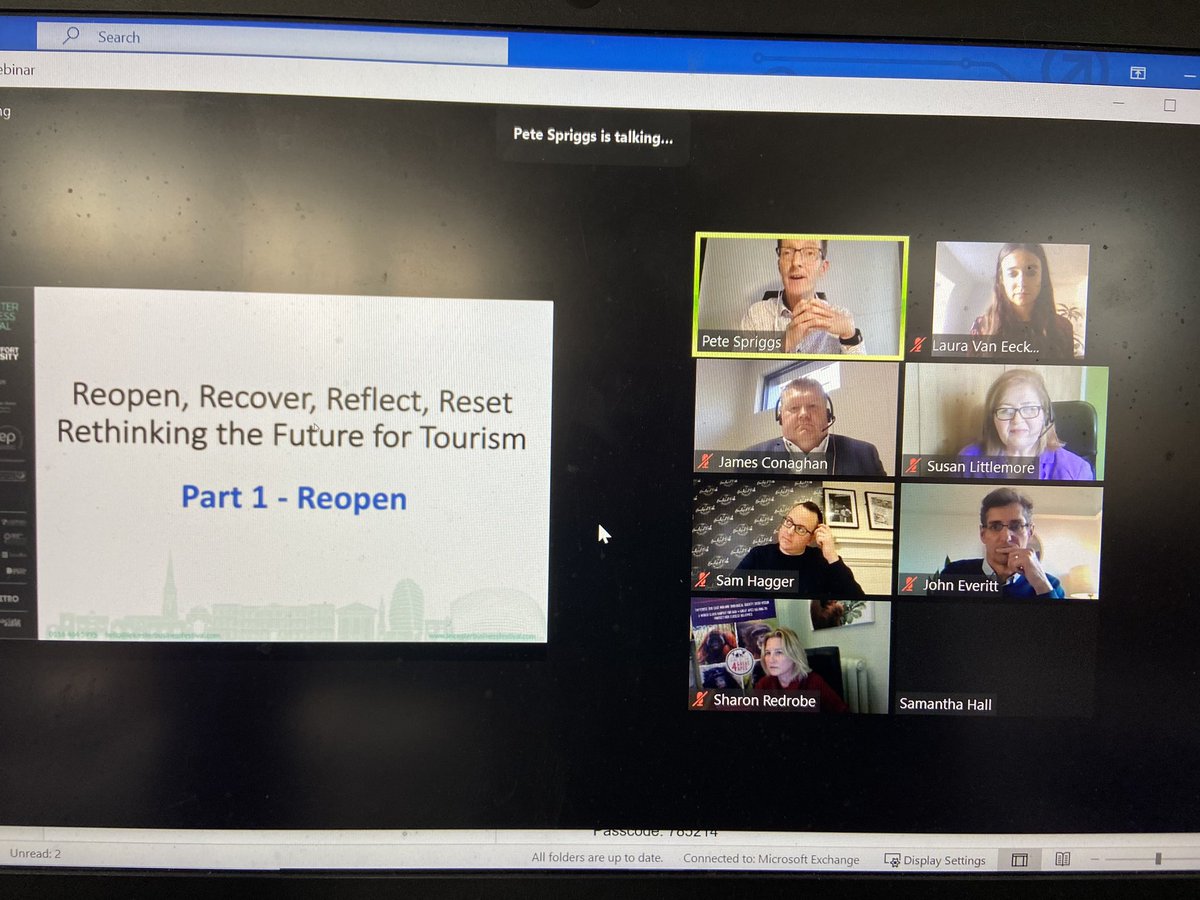Click the muted mic icon next to Susan Littlemore

[x=912, y=466]
